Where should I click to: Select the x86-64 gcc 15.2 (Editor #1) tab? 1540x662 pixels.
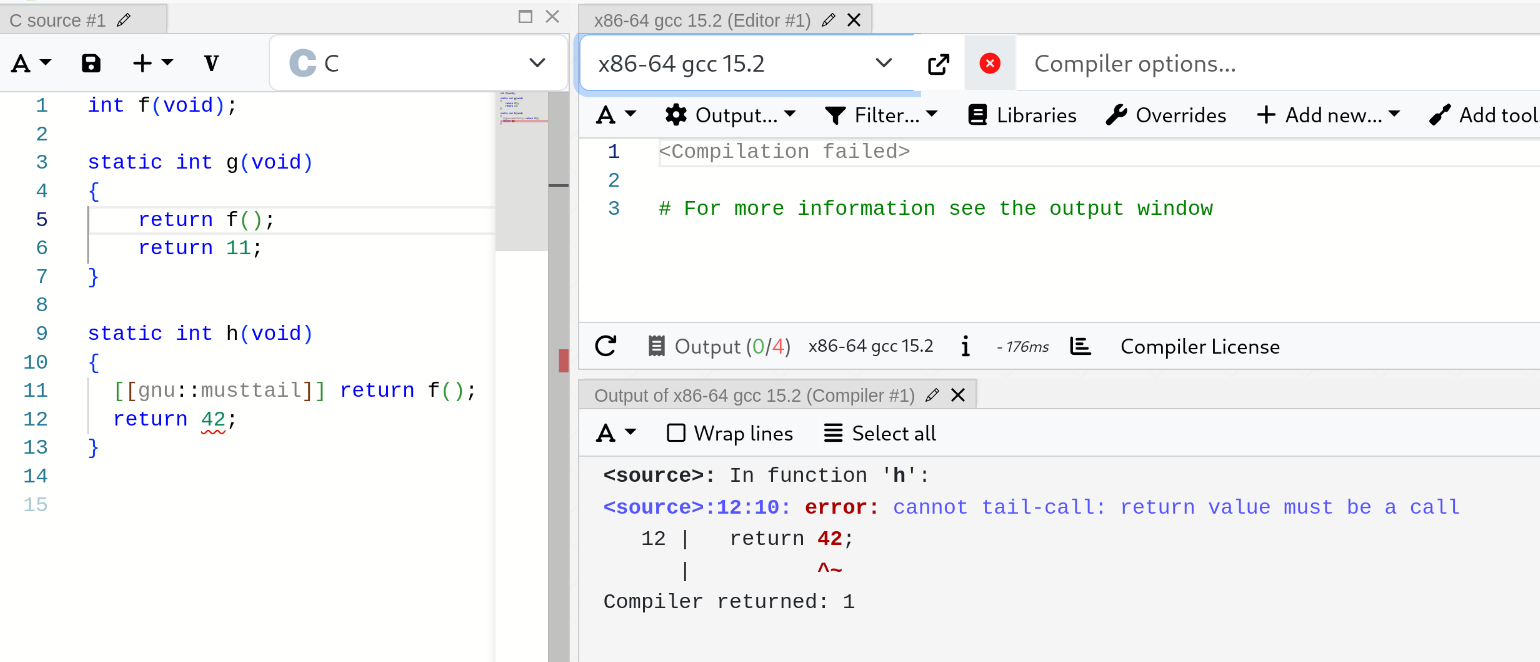704,20
